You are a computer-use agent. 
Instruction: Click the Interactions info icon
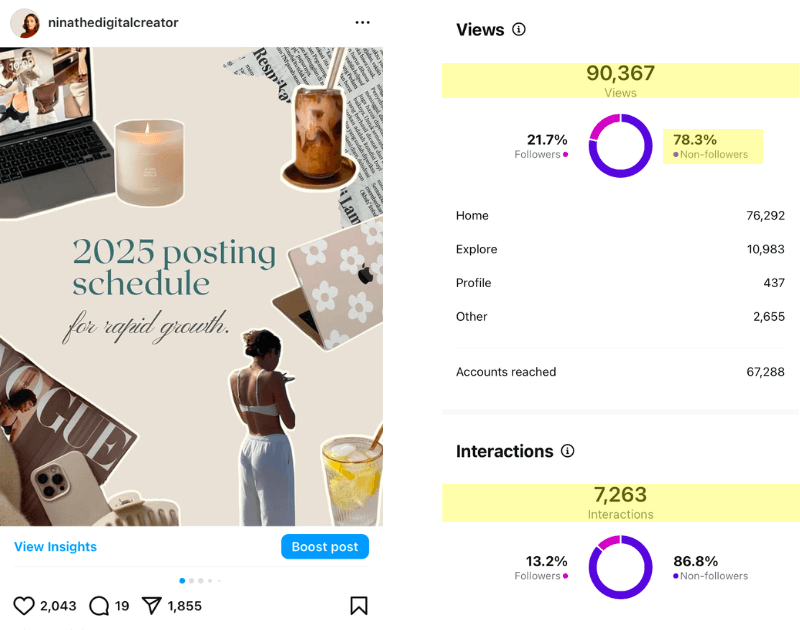pos(568,451)
